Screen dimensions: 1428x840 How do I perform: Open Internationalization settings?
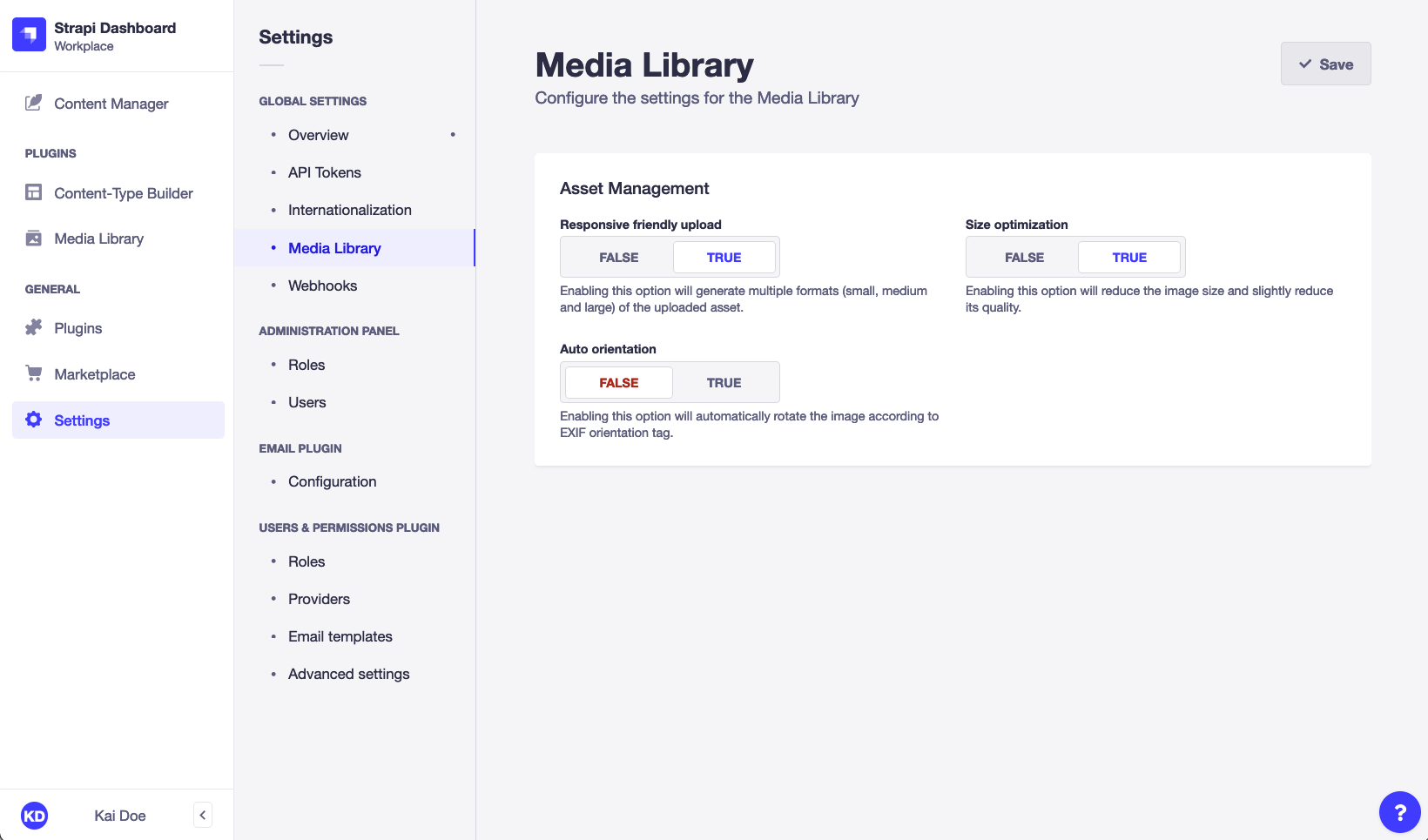pyautogui.click(x=349, y=210)
